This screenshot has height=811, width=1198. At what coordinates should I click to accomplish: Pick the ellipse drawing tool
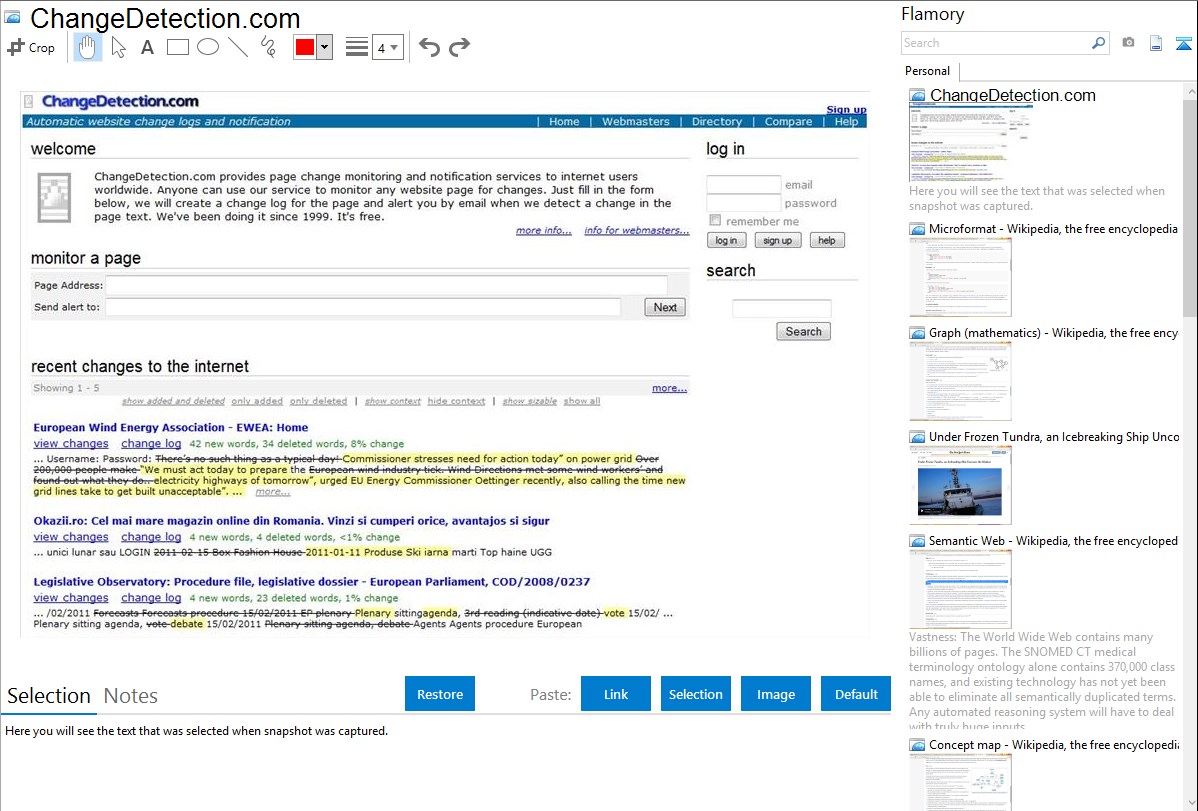pyautogui.click(x=208, y=47)
